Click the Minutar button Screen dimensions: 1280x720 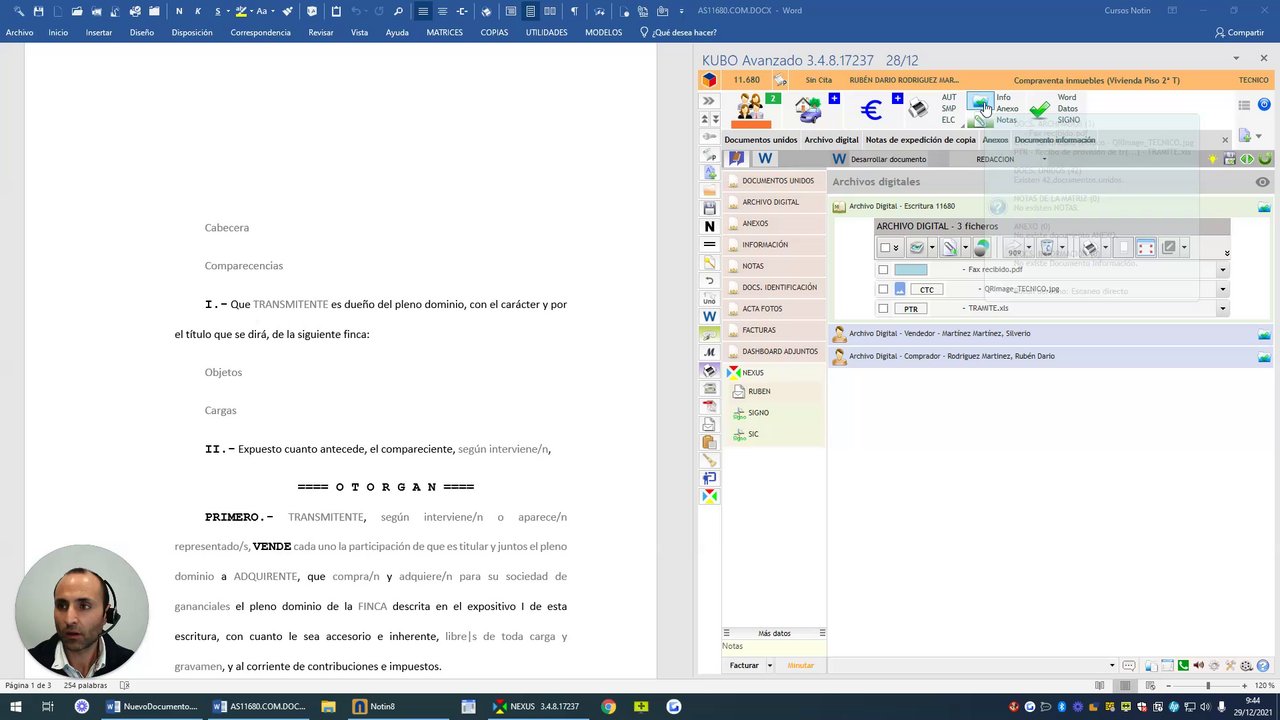pos(801,665)
